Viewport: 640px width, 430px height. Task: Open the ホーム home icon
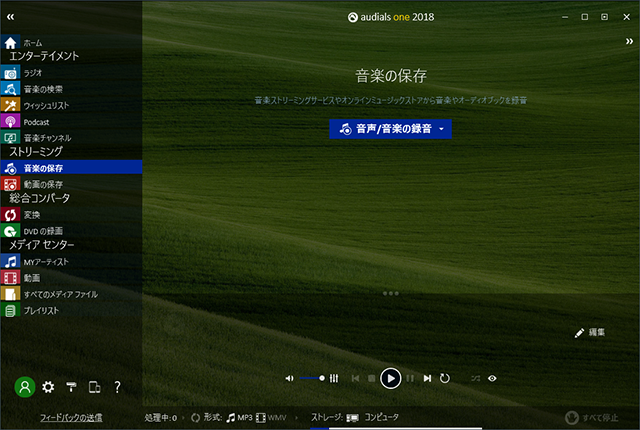pyautogui.click(x=11, y=42)
